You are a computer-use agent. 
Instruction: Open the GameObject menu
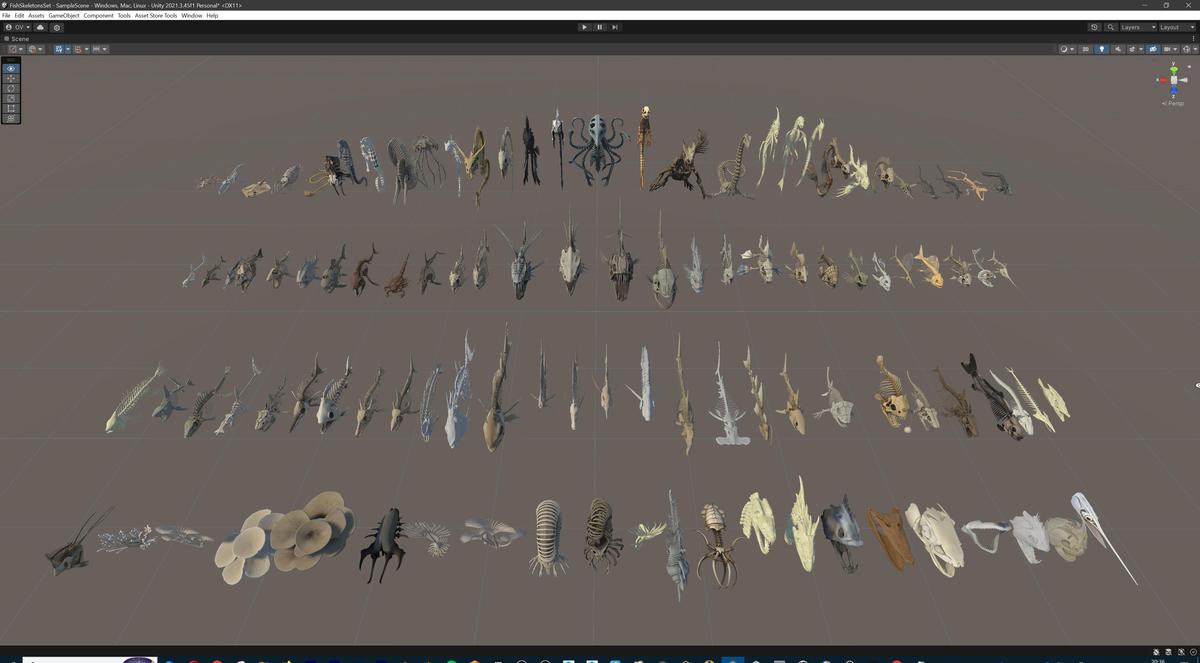pyautogui.click(x=62, y=15)
